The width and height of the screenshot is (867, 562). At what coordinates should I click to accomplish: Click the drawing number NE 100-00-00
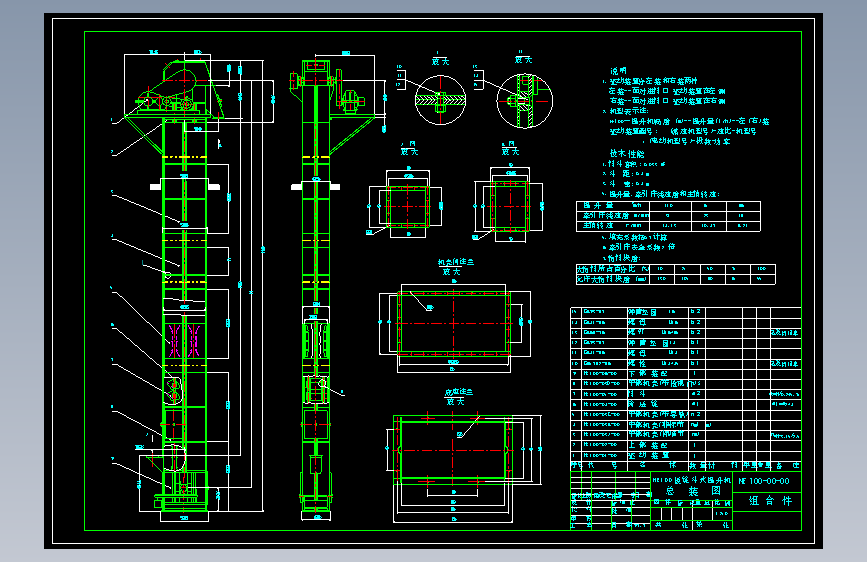[x=764, y=481]
